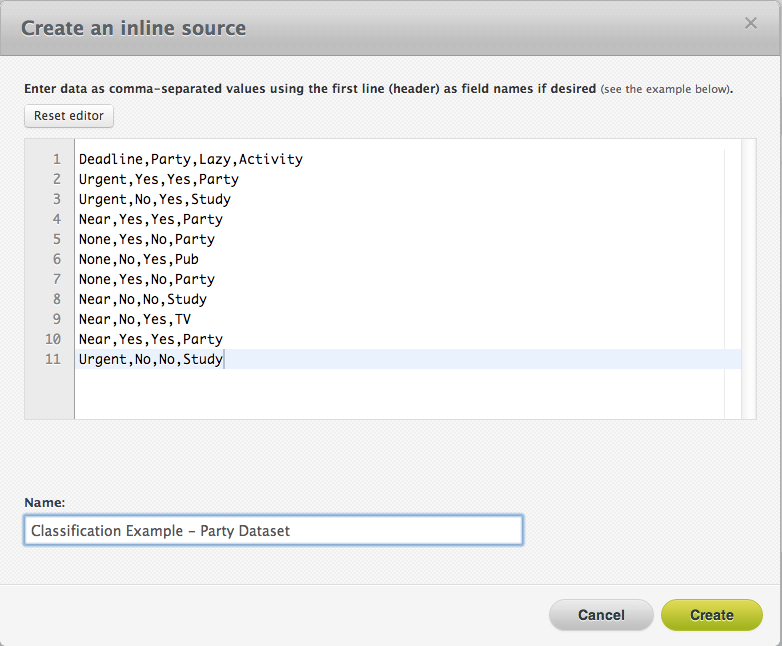Click the text on editor line 7

pyautogui.click(x=146, y=279)
